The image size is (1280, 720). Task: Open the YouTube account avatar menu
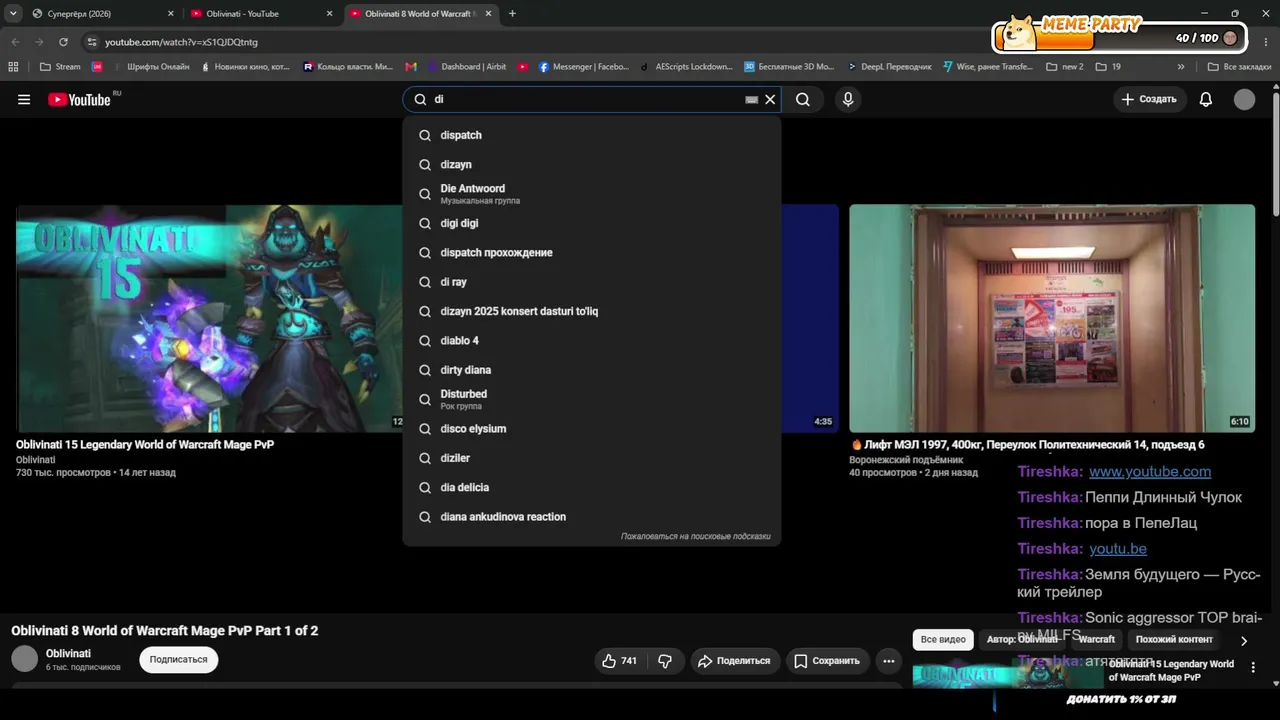pyautogui.click(x=1244, y=99)
